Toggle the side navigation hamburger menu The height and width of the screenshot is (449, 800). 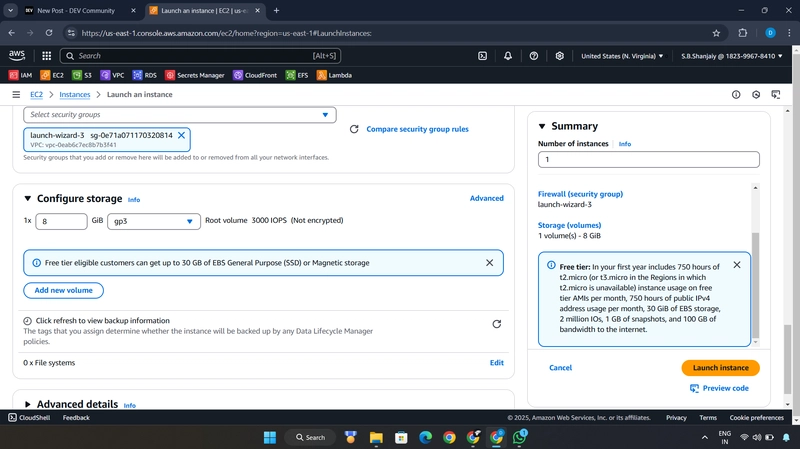[x=16, y=94]
